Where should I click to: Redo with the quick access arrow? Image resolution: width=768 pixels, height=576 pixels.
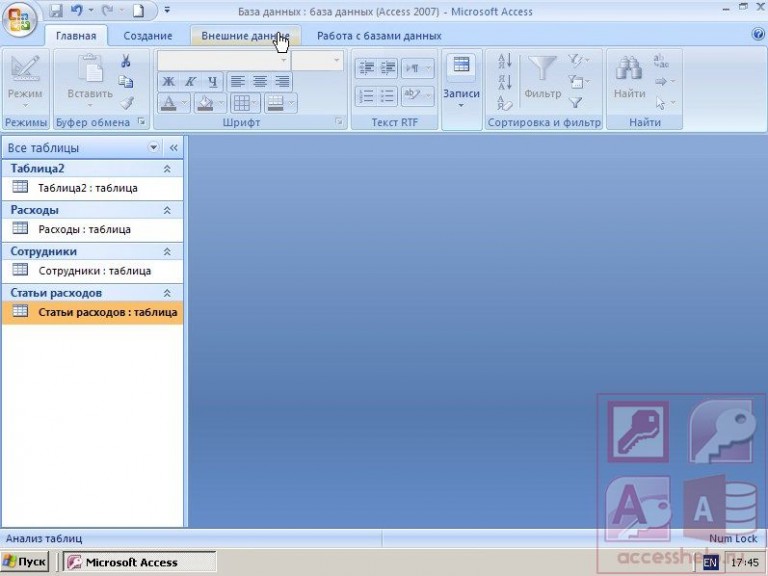[107, 11]
